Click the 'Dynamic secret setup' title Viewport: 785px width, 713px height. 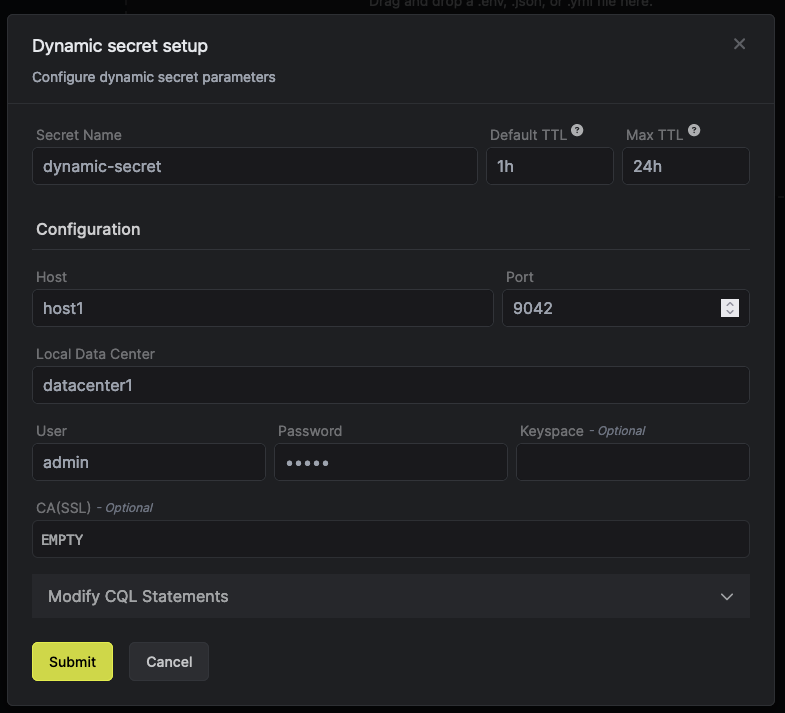120,46
